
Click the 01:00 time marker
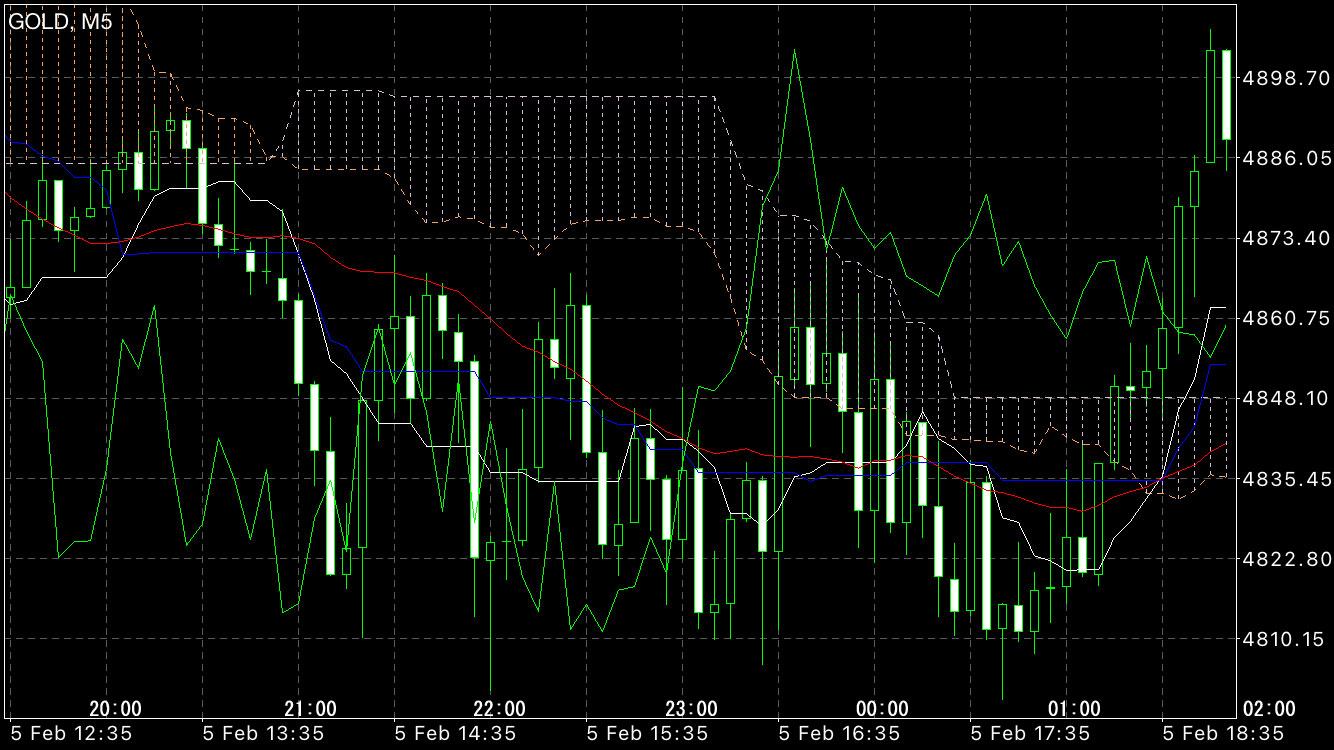pyautogui.click(x=1075, y=709)
